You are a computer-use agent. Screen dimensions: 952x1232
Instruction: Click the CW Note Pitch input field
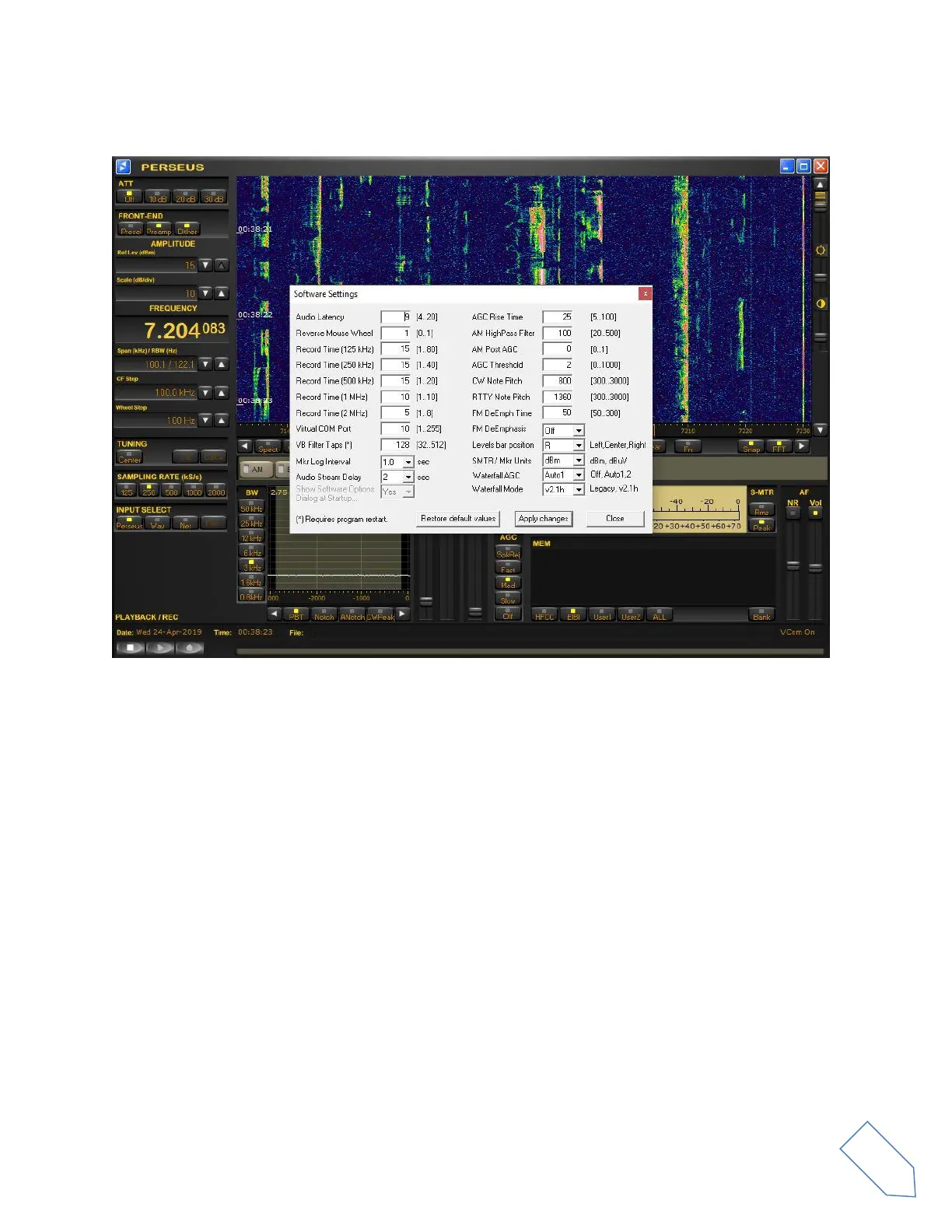click(x=558, y=381)
